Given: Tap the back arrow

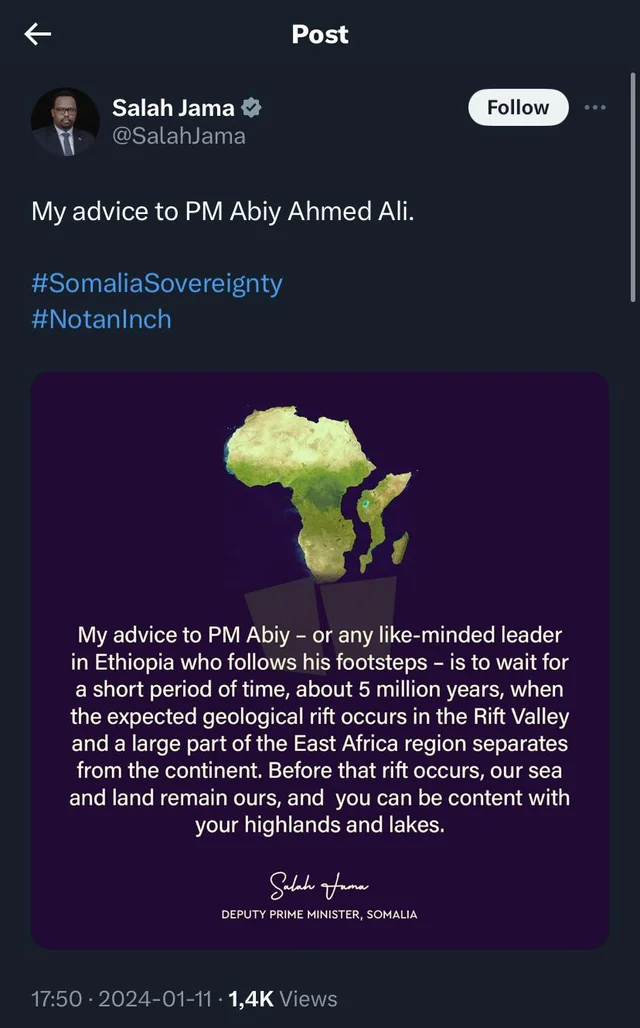Looking at the screenshot, I should pos(38,35).
